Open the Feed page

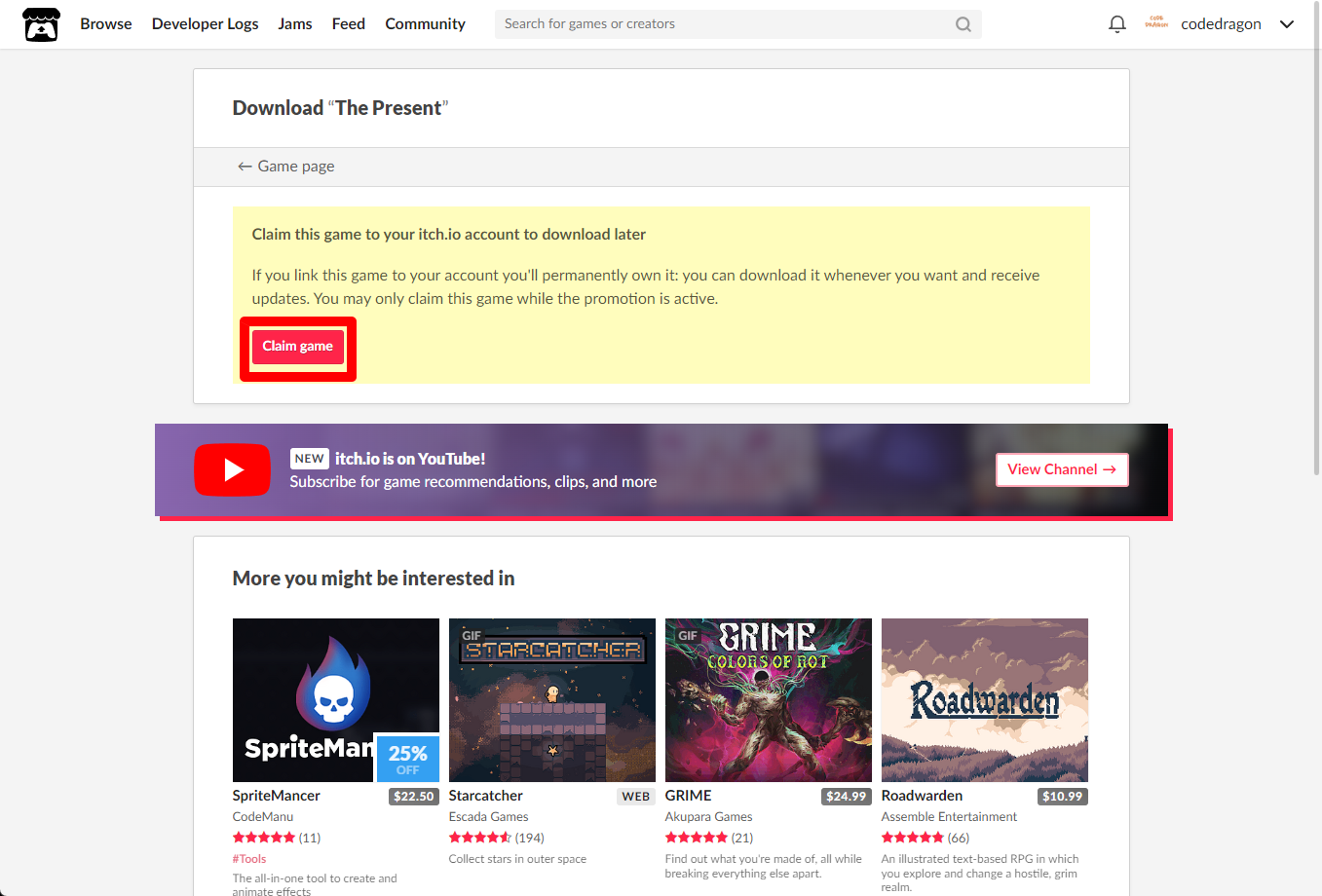pyautogui.click(x=349, y=24)
